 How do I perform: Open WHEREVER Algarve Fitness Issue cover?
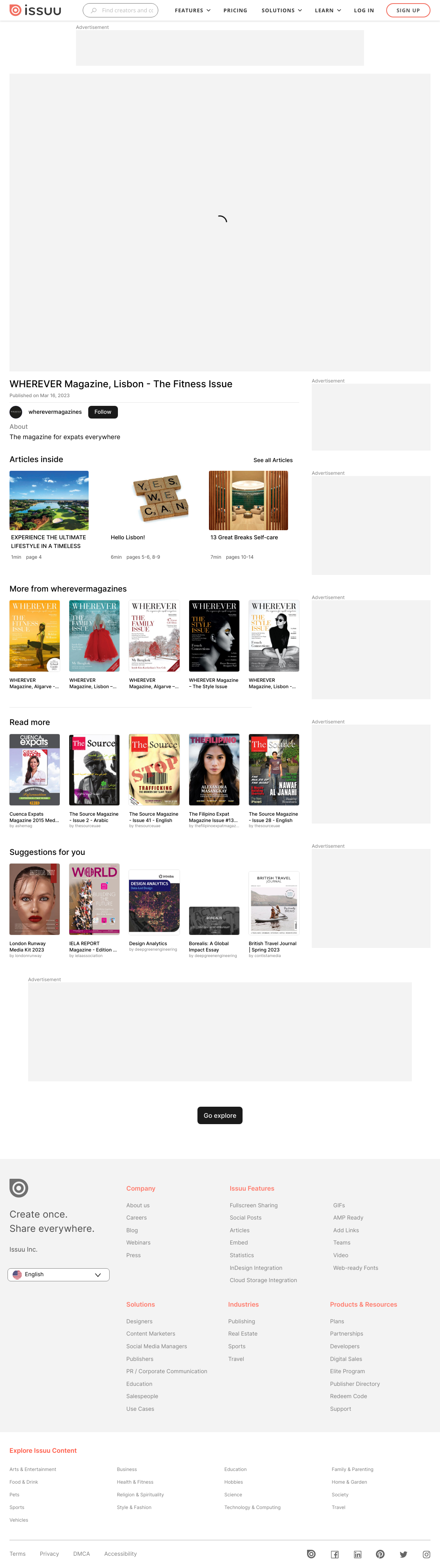[35, 636]
